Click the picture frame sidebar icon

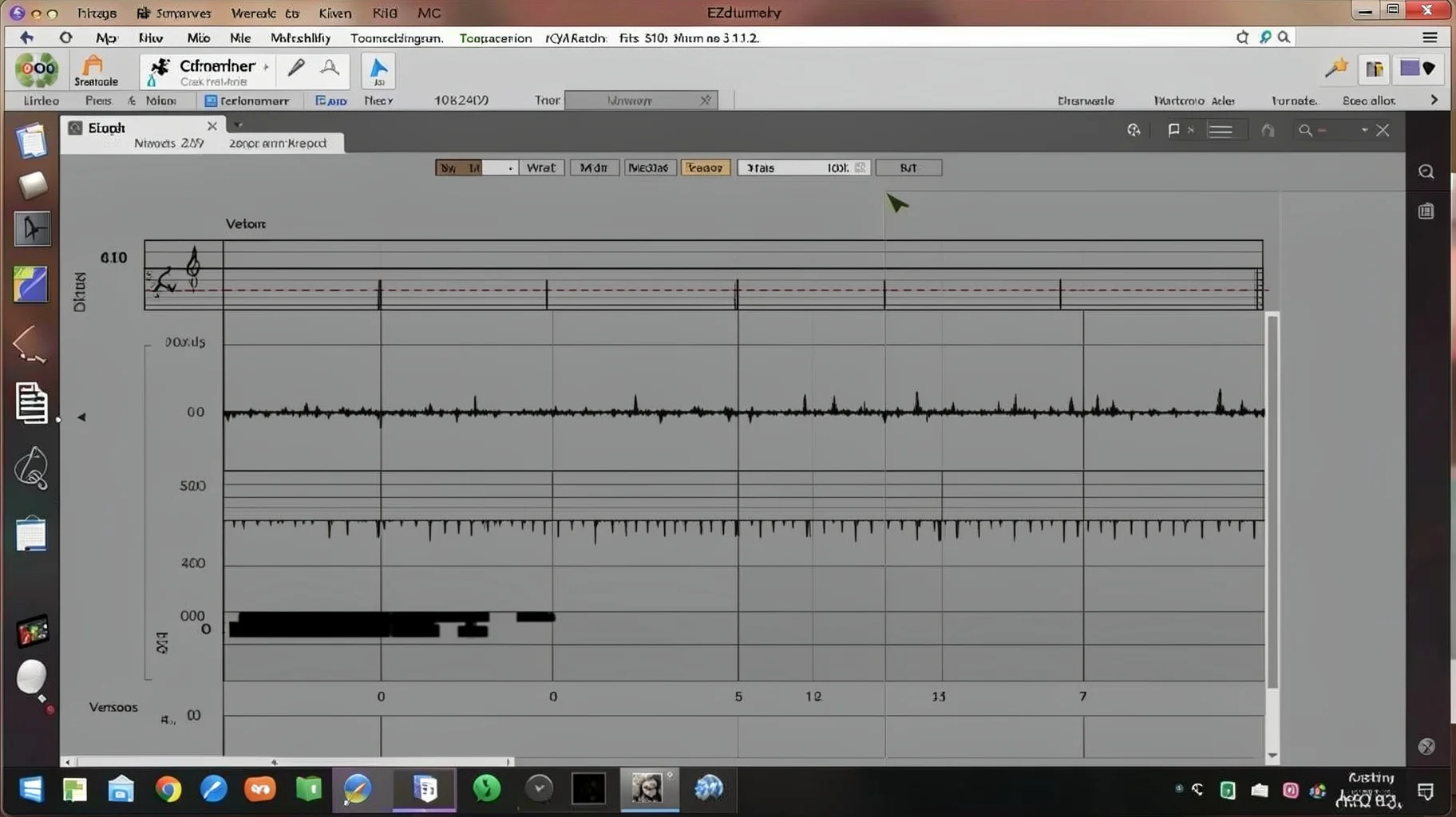(x=33, y=631)
